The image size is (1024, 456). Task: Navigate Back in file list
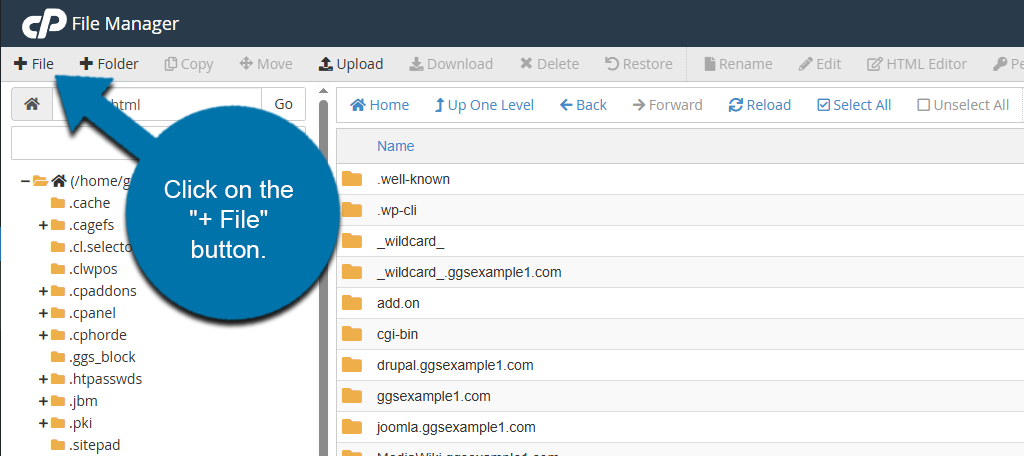[583, 105]
